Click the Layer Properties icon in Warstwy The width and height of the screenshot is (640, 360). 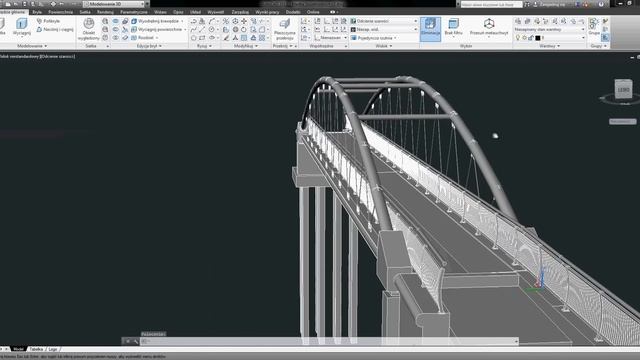tap(518, 21)
